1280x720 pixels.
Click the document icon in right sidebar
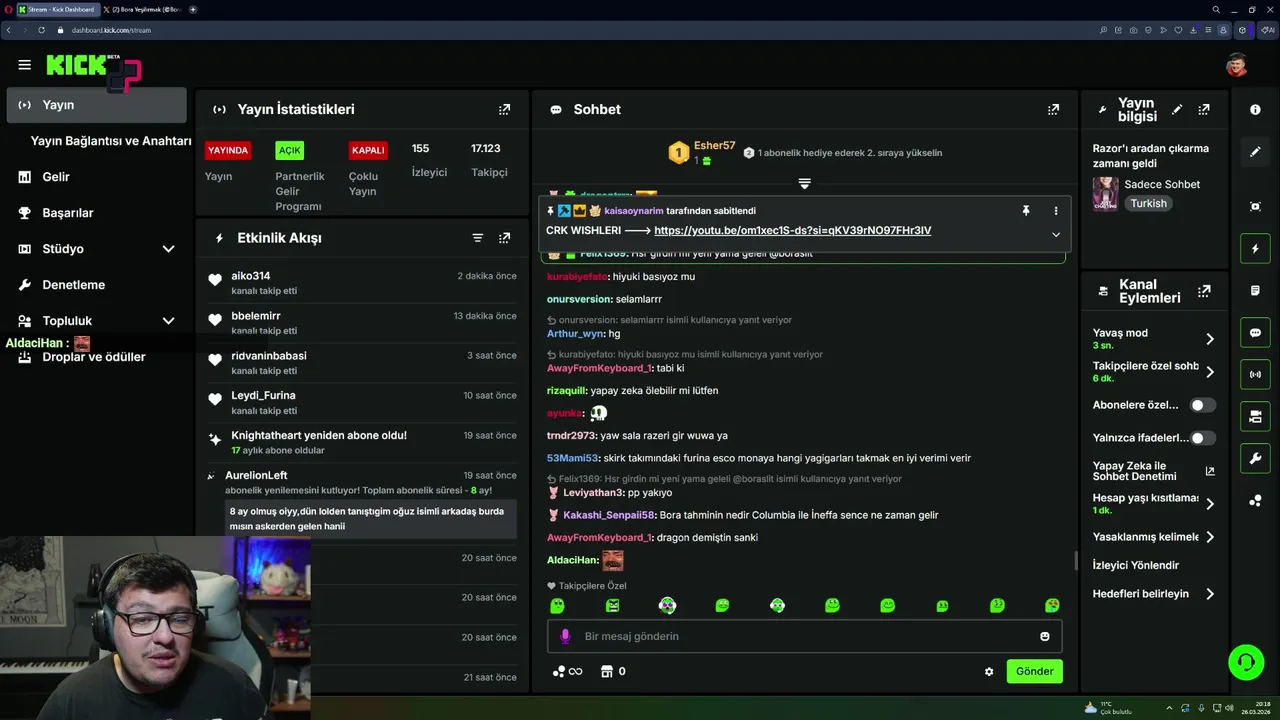click(x=1255, y=290)
